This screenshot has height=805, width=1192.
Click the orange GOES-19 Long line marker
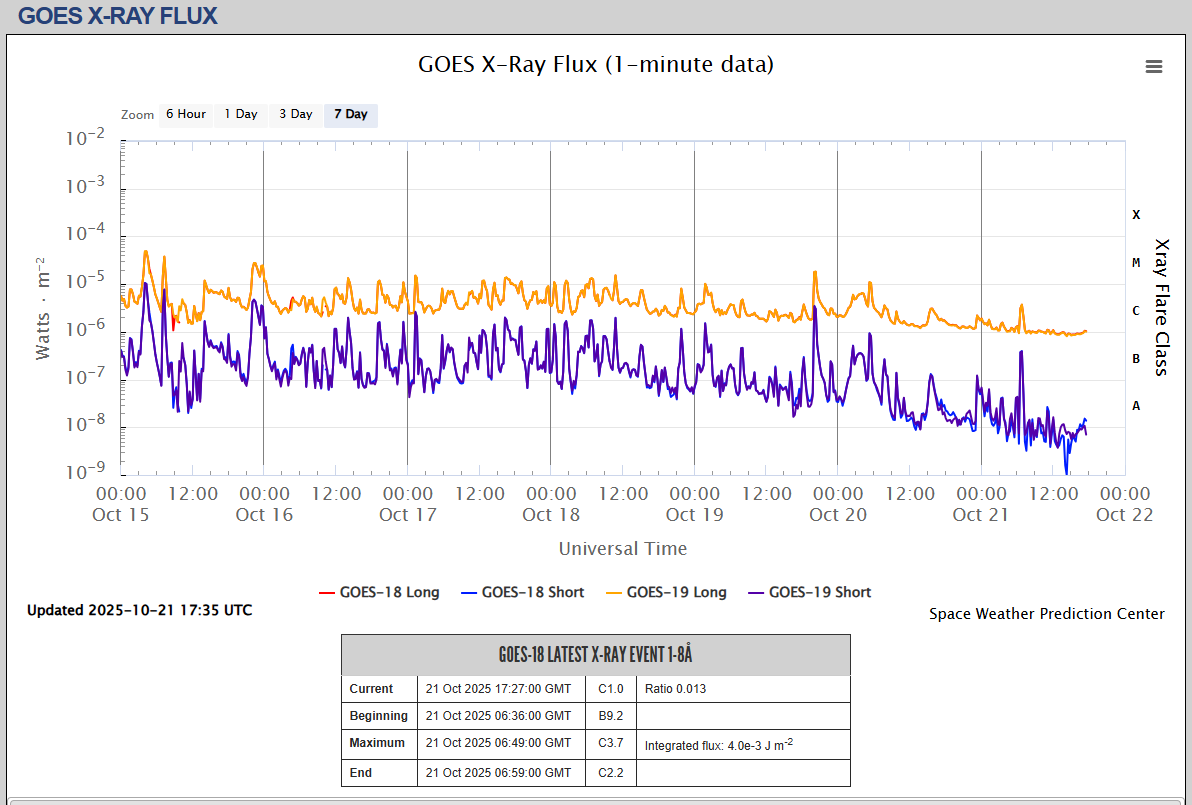tap(612, 593)
